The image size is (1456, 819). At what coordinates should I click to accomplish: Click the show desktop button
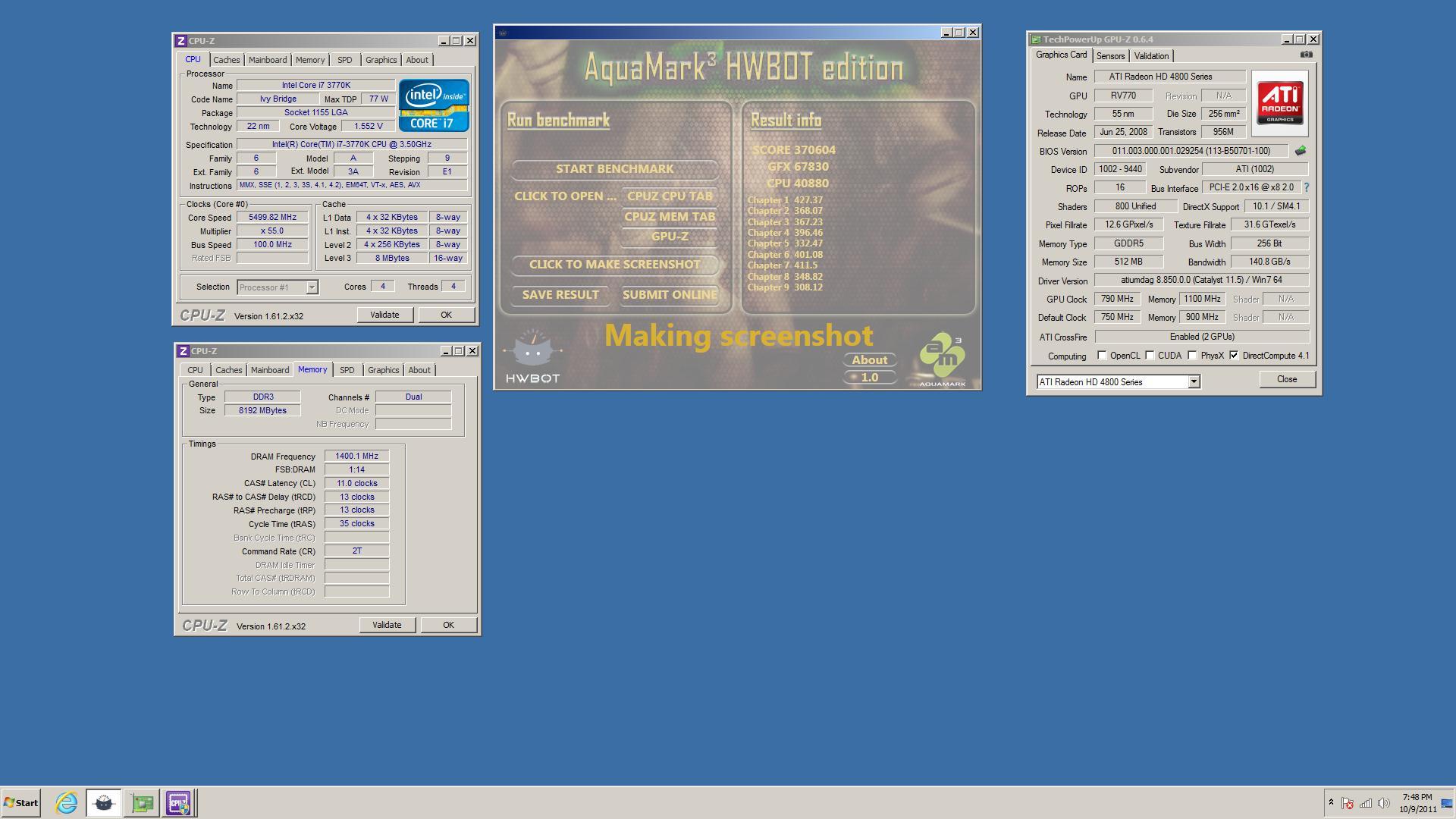tap(1447, 802)
